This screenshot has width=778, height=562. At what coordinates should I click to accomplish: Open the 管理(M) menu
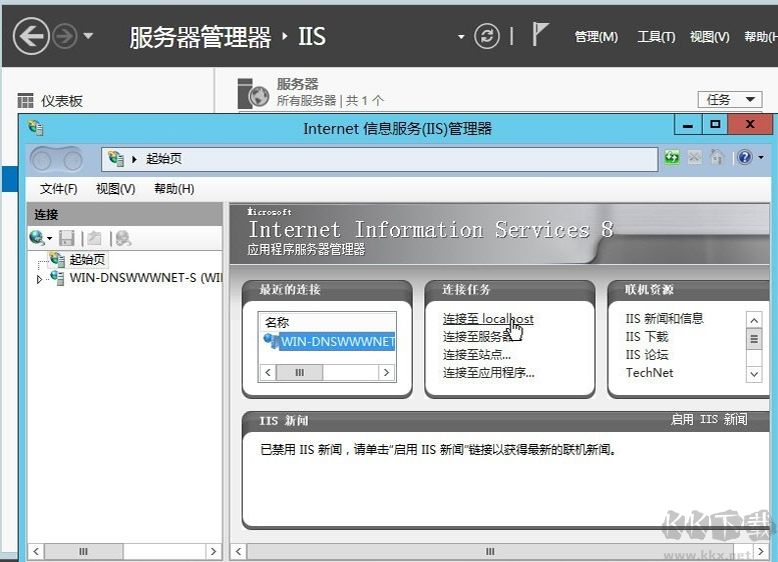(x=596, y=37)
